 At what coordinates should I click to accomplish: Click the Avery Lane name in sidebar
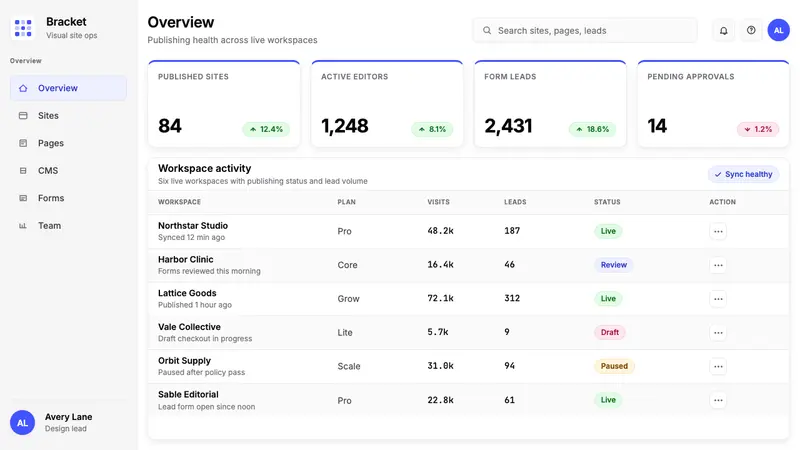(x=68, y=417)
